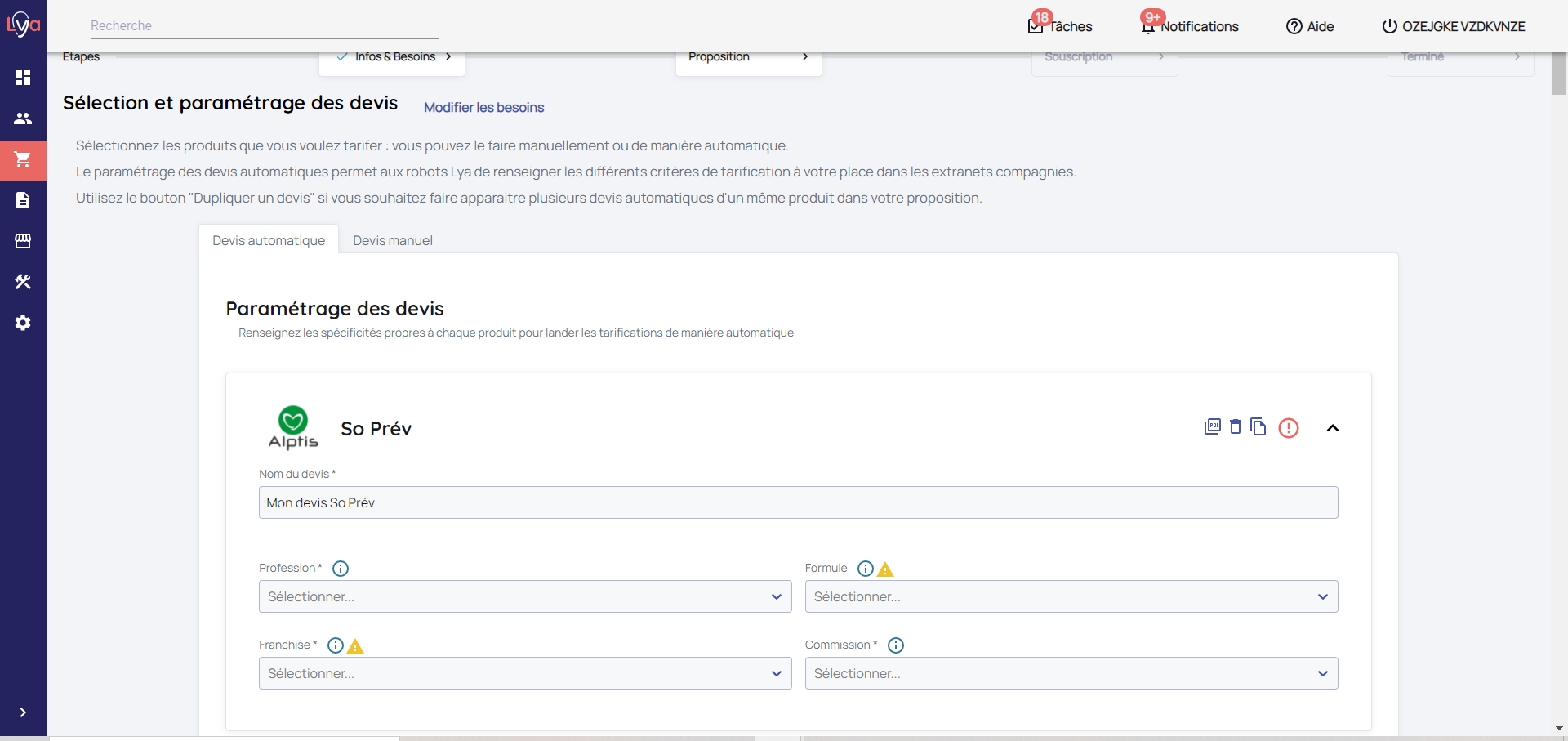This screenshot has width=1568, height=741.
Task: Select the Devis automatique tab
Action: [269, 240]
